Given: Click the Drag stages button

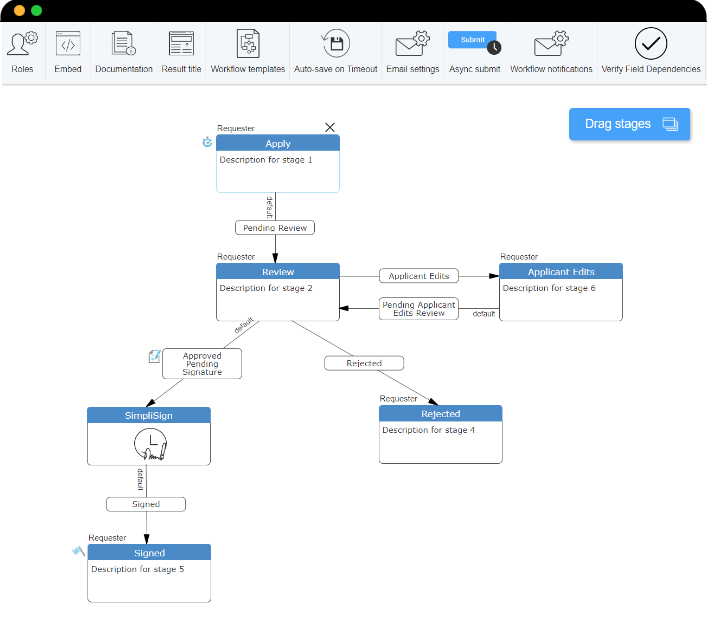Looking at the screenshot, I should 630,124.
